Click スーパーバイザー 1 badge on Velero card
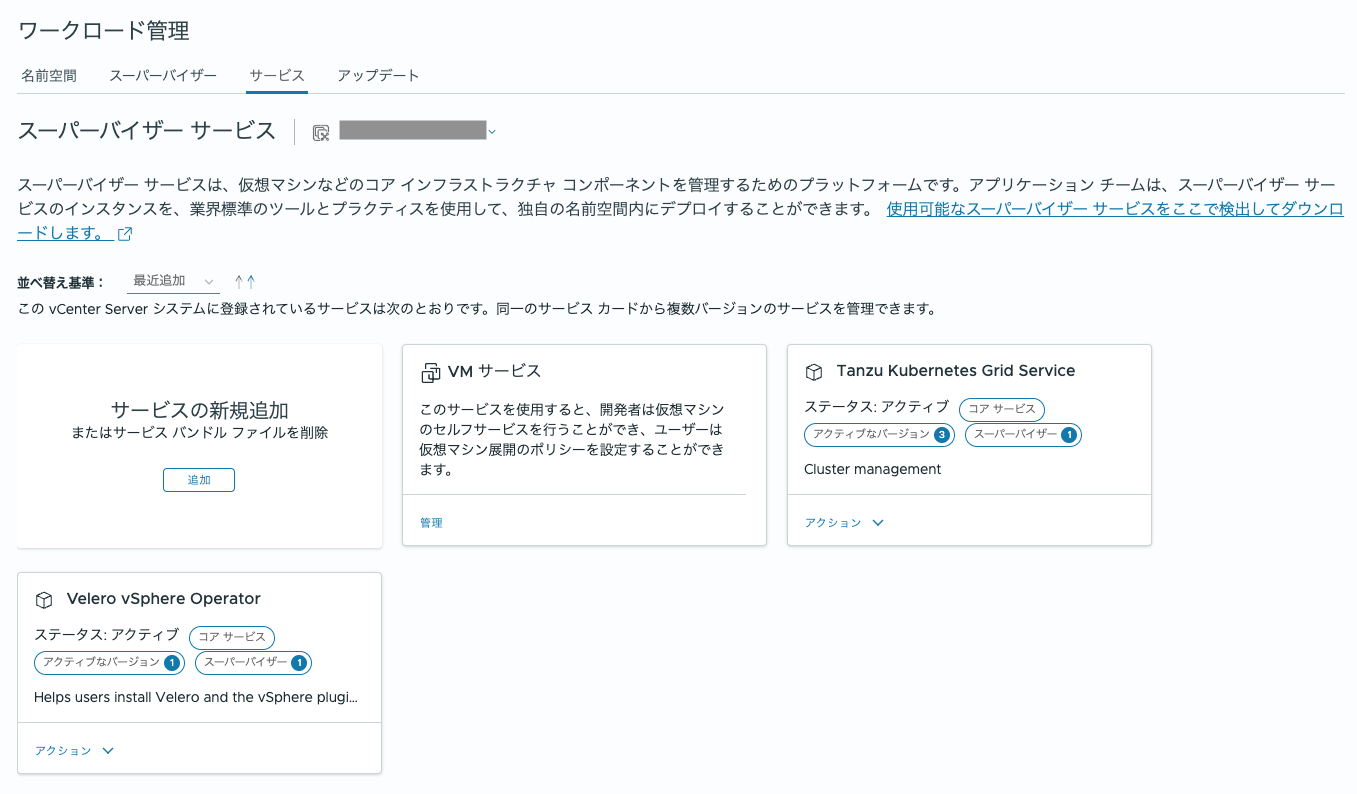Screen dimensions: 1357x794 253,663
